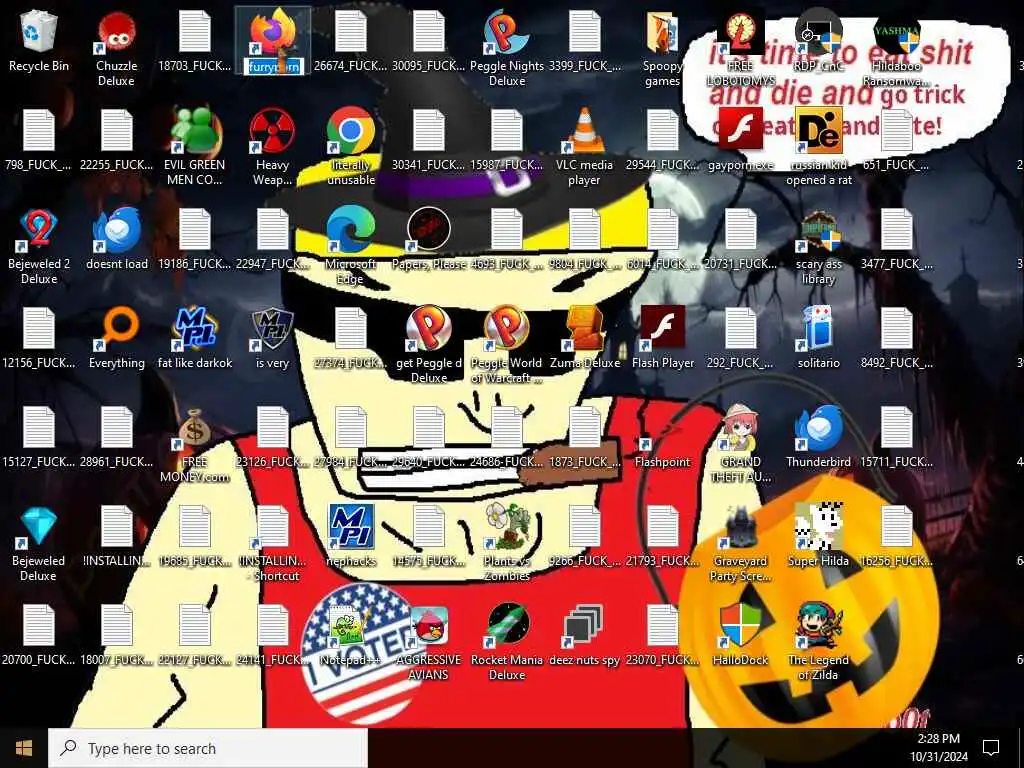Select file 26674_FUCK...
Screen dimensions: 1024x768
pyautogui.click(x=351, y=33)
